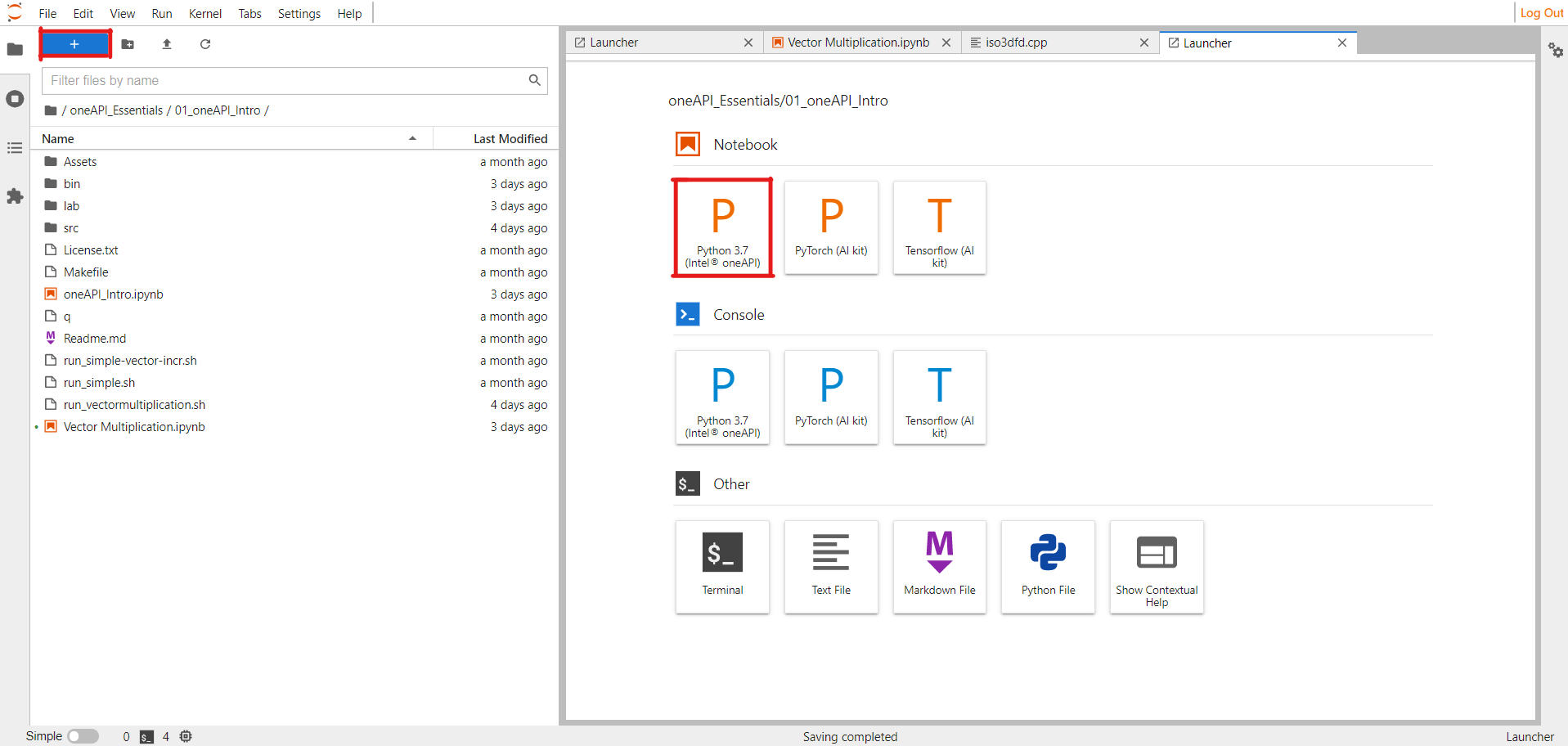Image resolution: width=1568 pixels, height=746 pixels.
Task: Sort files by Name column header
Action: pyautogui.click(x=231, y=139)
